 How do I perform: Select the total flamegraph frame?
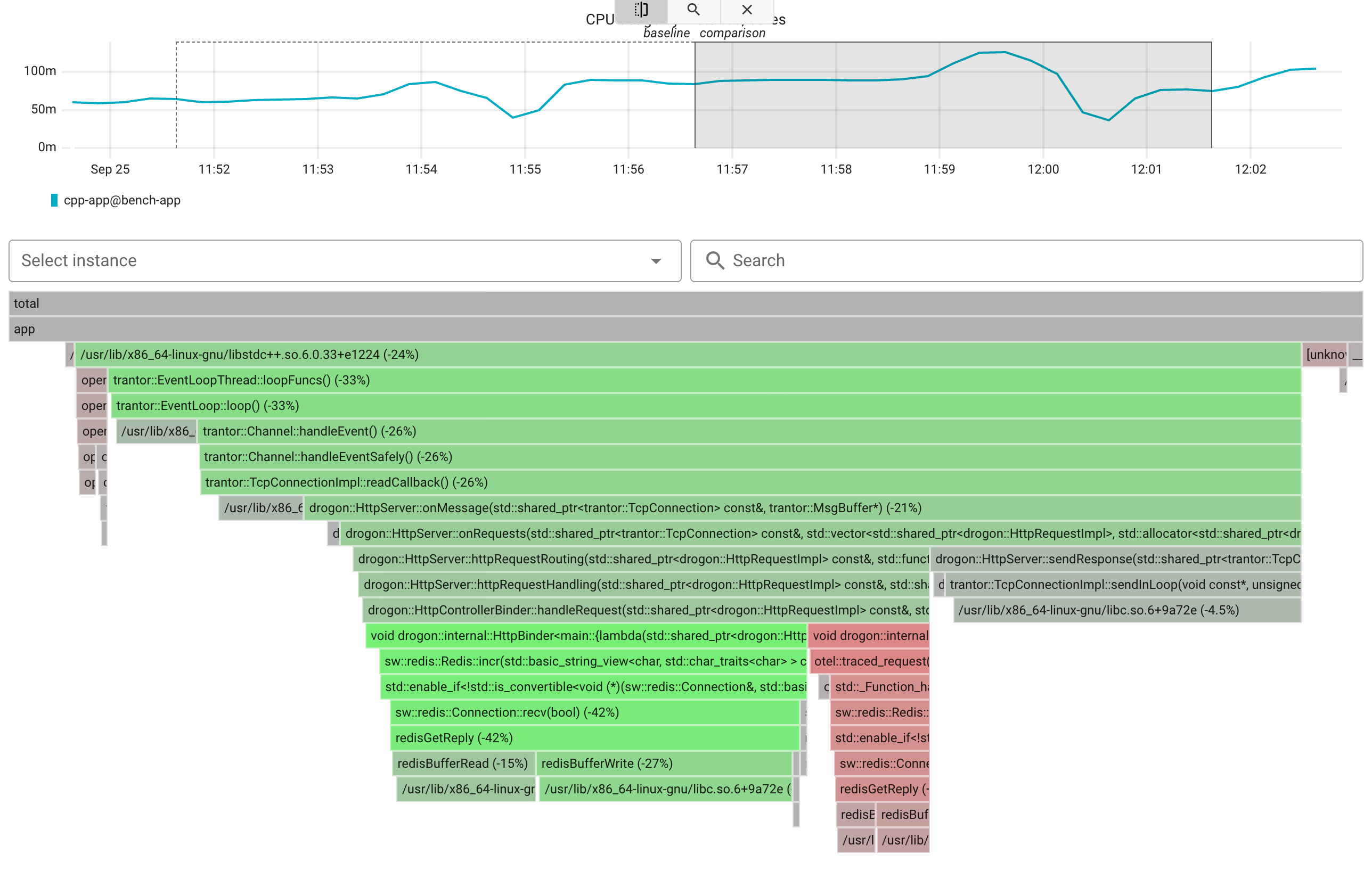[x=685, y=303]
